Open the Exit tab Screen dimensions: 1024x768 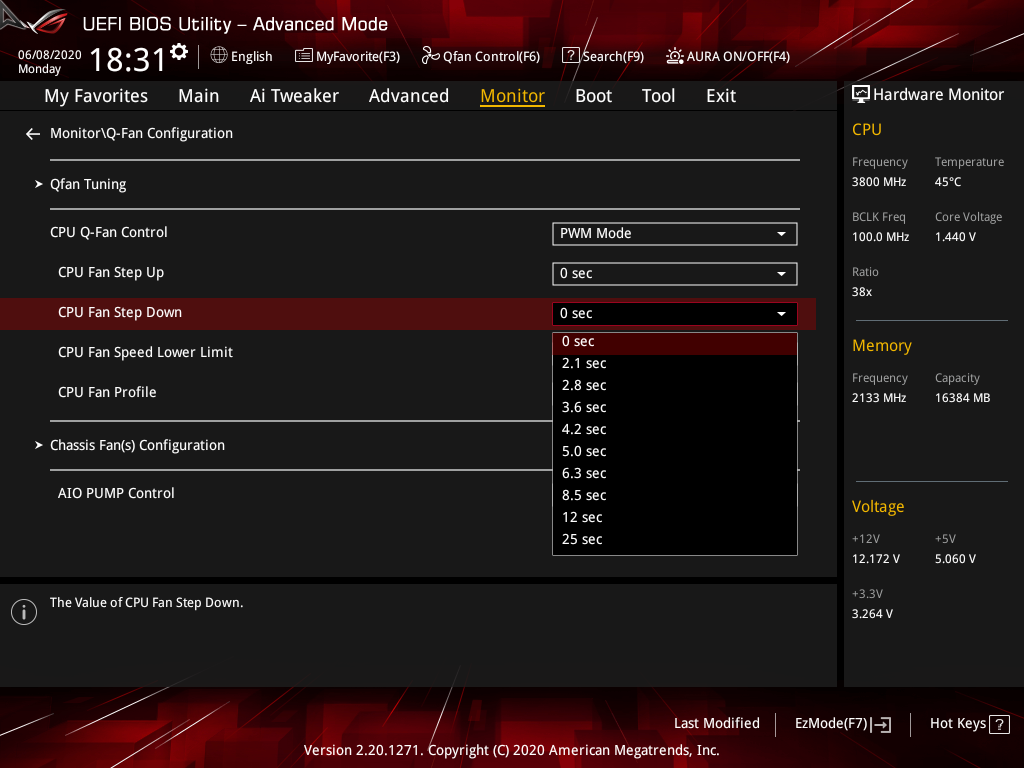pyautogui.click(x=721, y=96)
